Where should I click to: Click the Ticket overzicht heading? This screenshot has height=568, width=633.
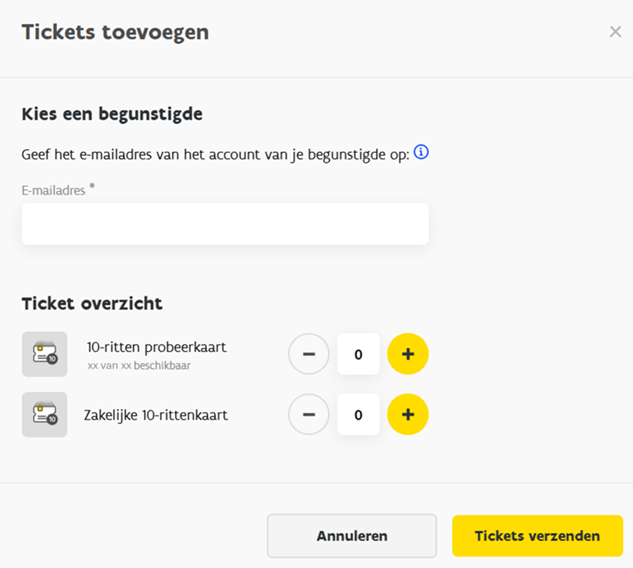[x=92, y=303]
